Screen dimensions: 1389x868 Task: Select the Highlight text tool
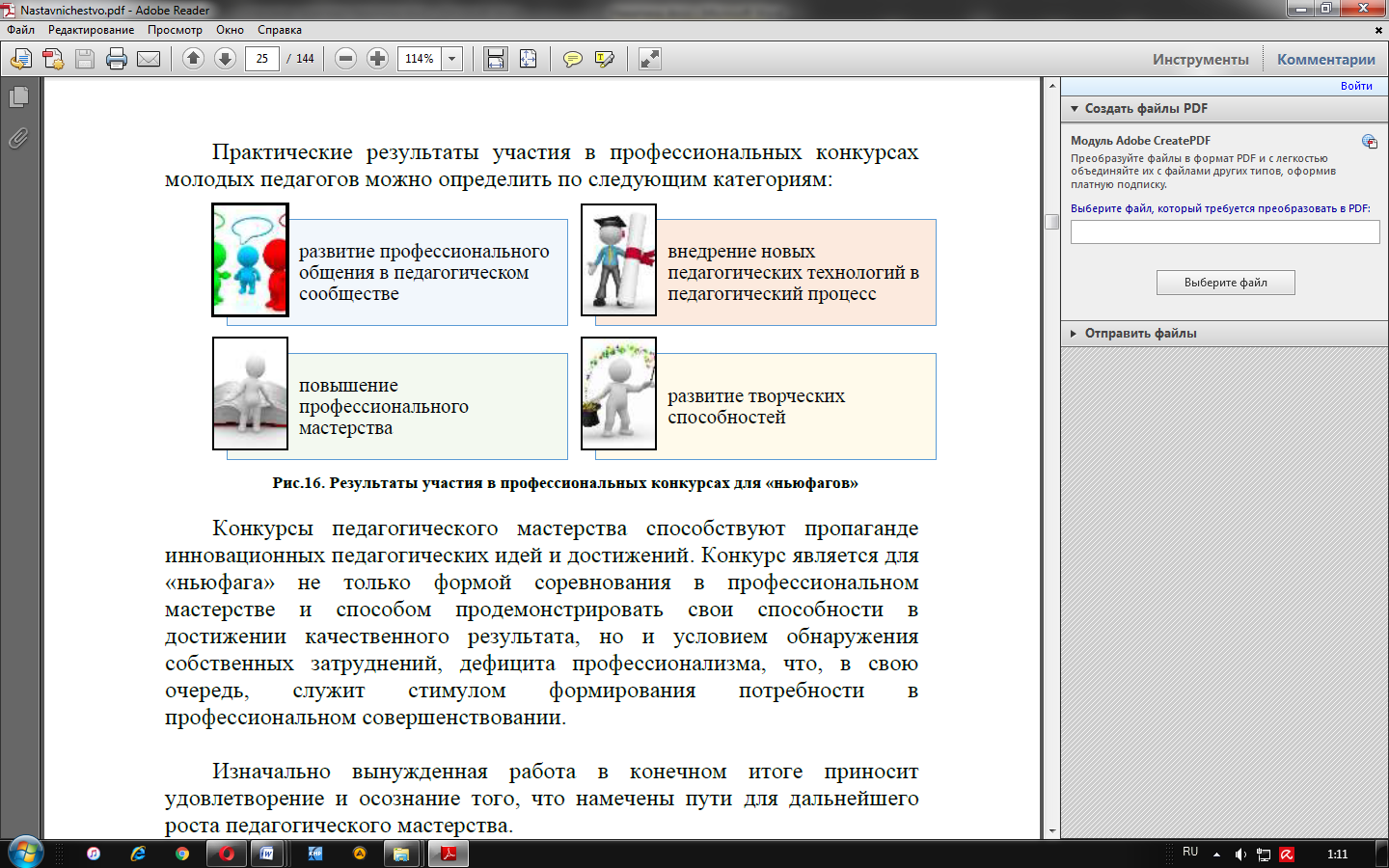click(x=605, y=59)
